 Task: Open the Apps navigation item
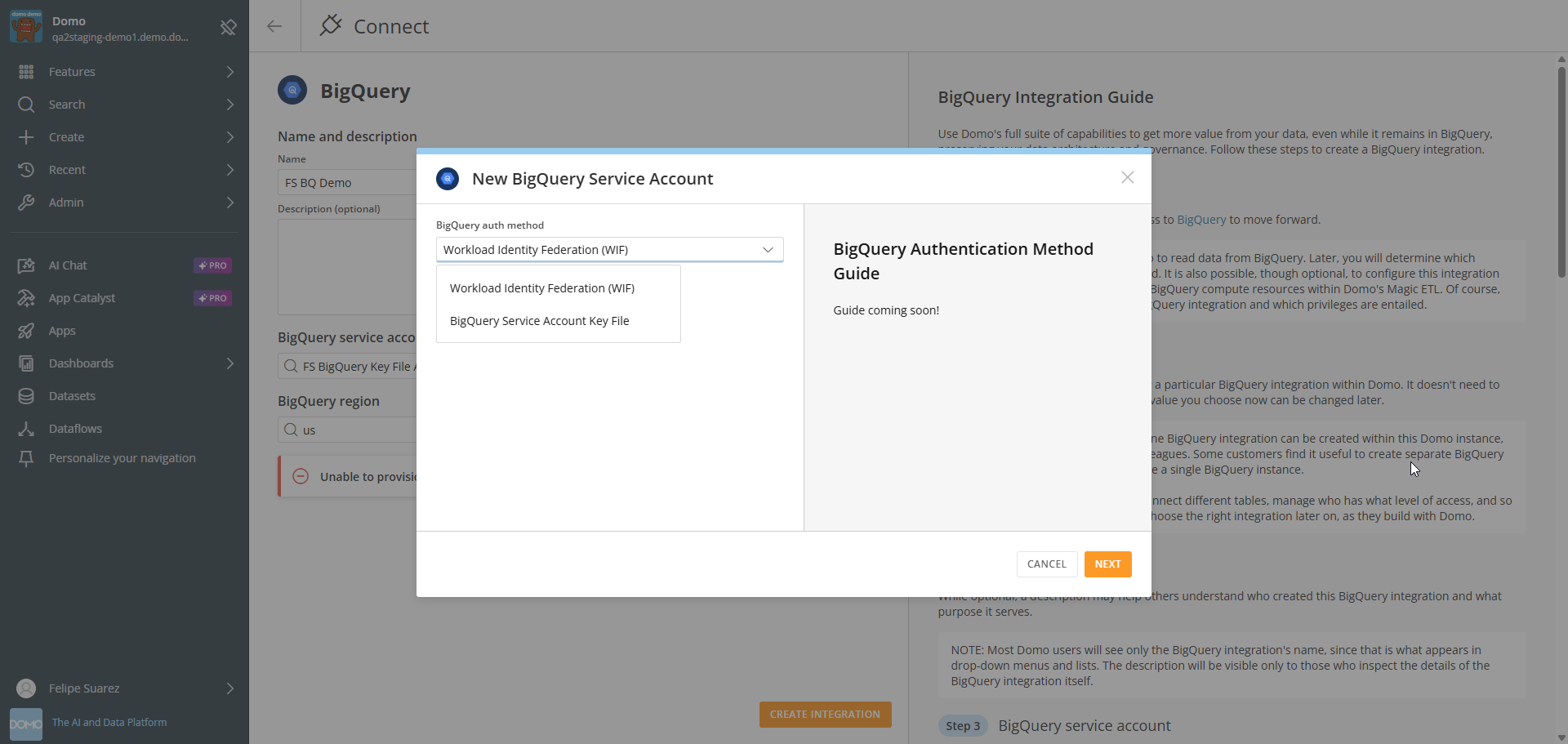tap(124, 331)
